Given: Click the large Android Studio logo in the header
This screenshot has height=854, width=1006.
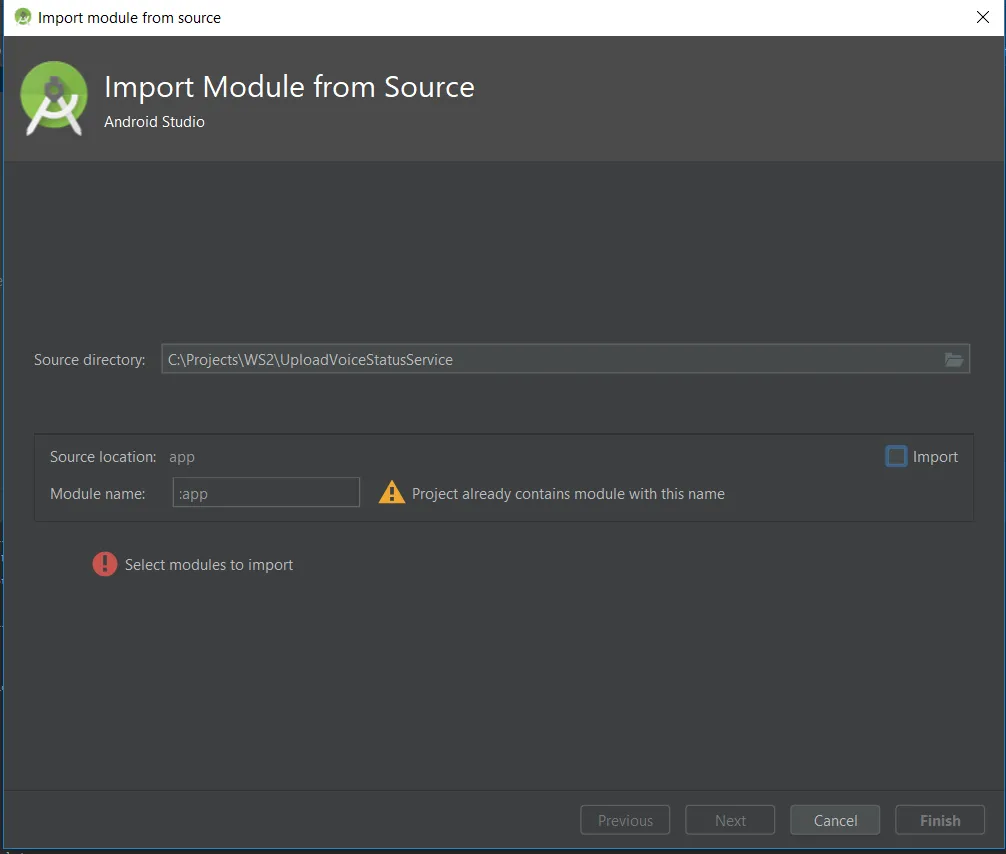Looking at the screenshot, I should (x=54, y=98).
